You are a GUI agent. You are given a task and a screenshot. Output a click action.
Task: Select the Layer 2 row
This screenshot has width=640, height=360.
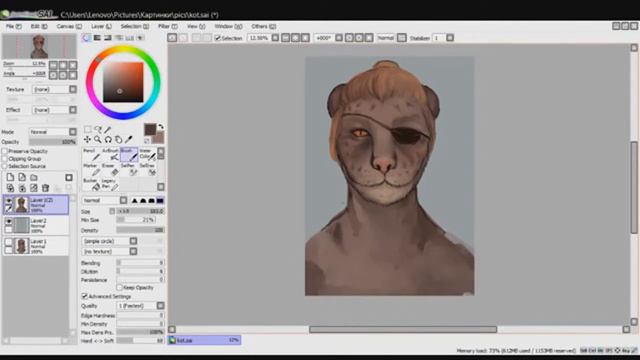(x=36, y=225)
